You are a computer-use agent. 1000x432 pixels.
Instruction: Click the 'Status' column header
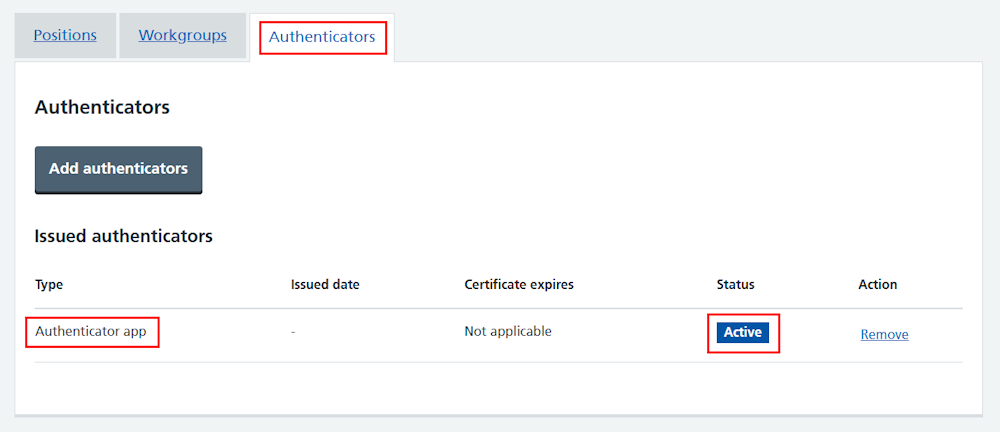pyautogui.click(x=735, y=285)
